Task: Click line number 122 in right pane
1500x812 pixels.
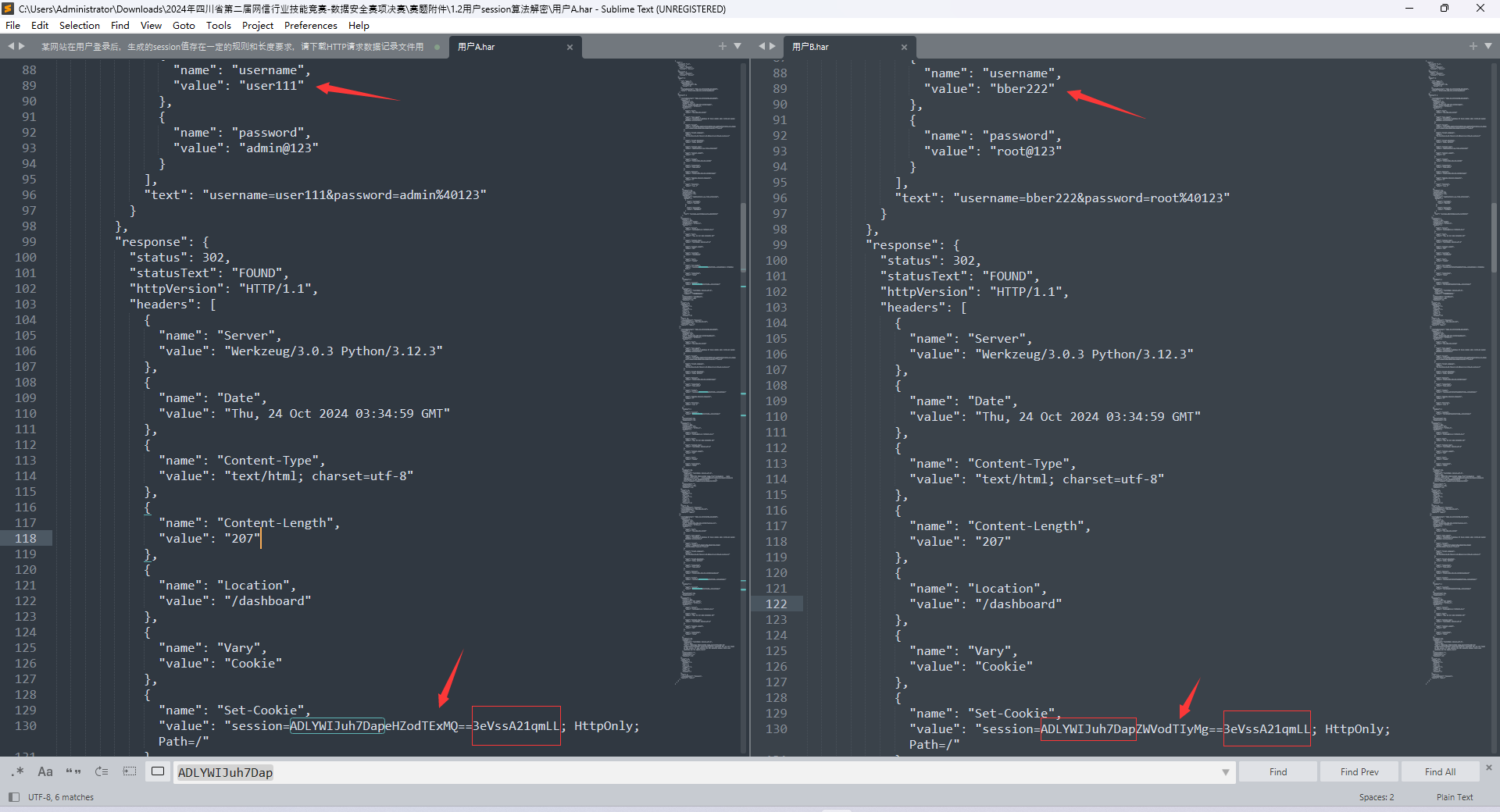Action: [x=777, y=604]
